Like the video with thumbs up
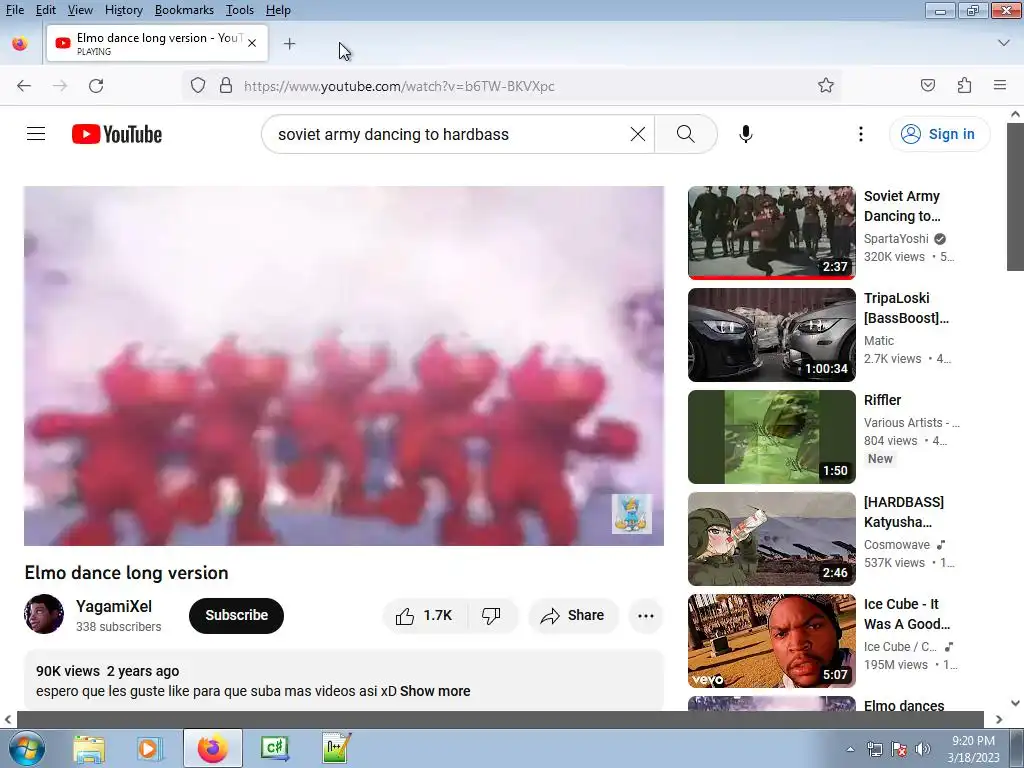 pyautogui.click(x=423, y=615)
